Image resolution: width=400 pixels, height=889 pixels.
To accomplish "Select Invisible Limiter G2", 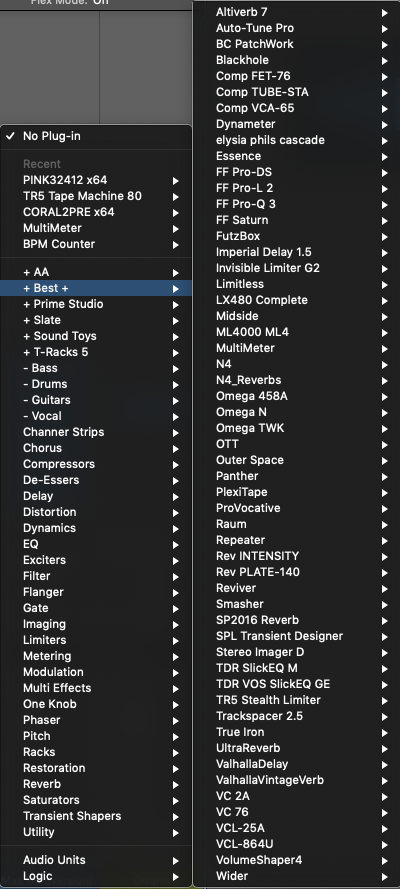I will 296,268.
